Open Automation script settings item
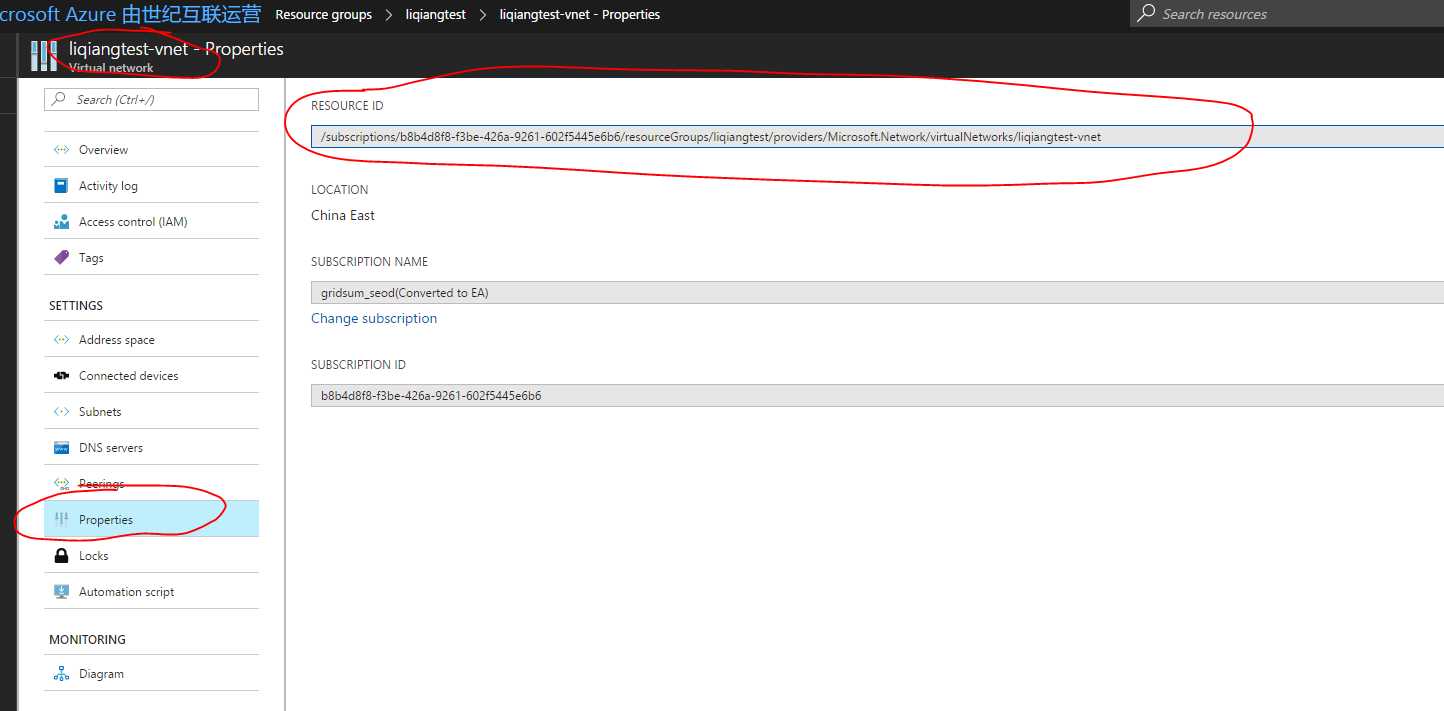This screenshot has width=1444, height=711. coord(151,591)
